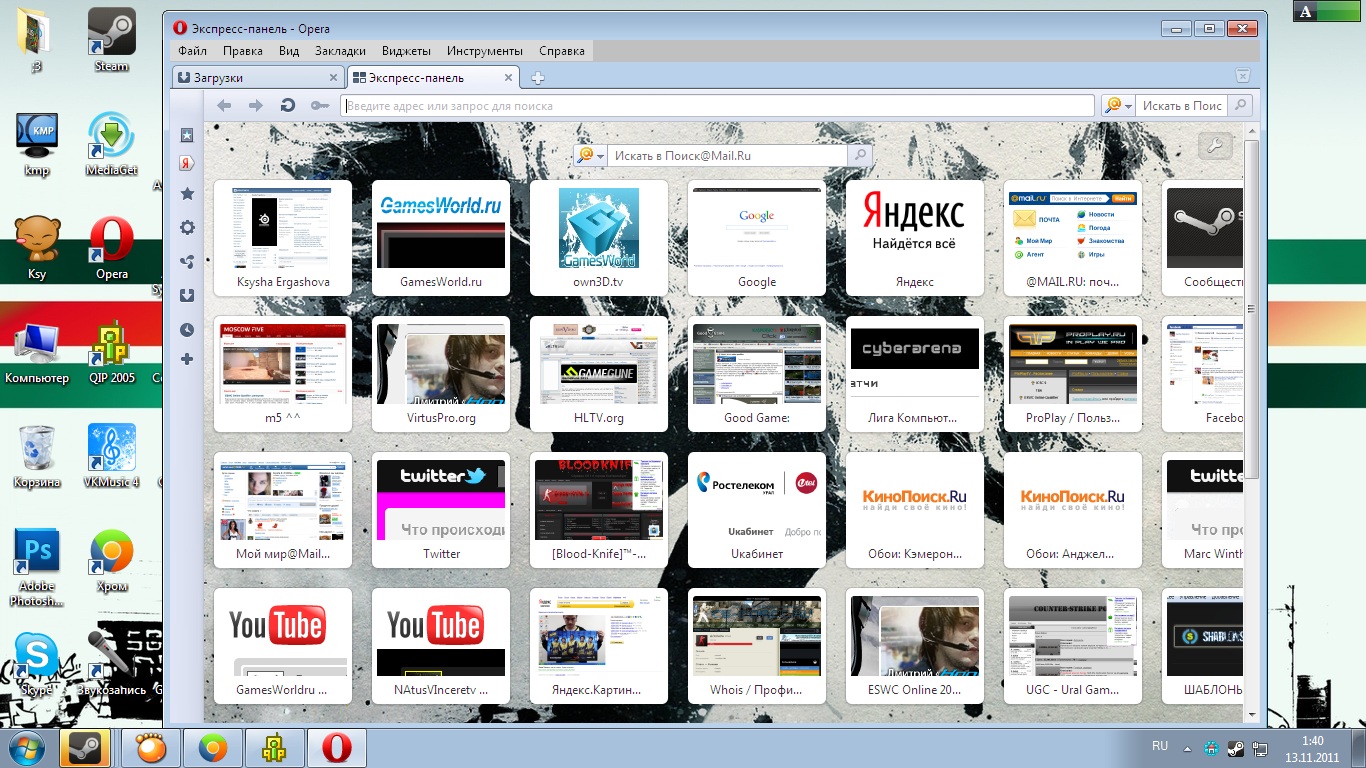Open the Windows Start button

[27, 747]
